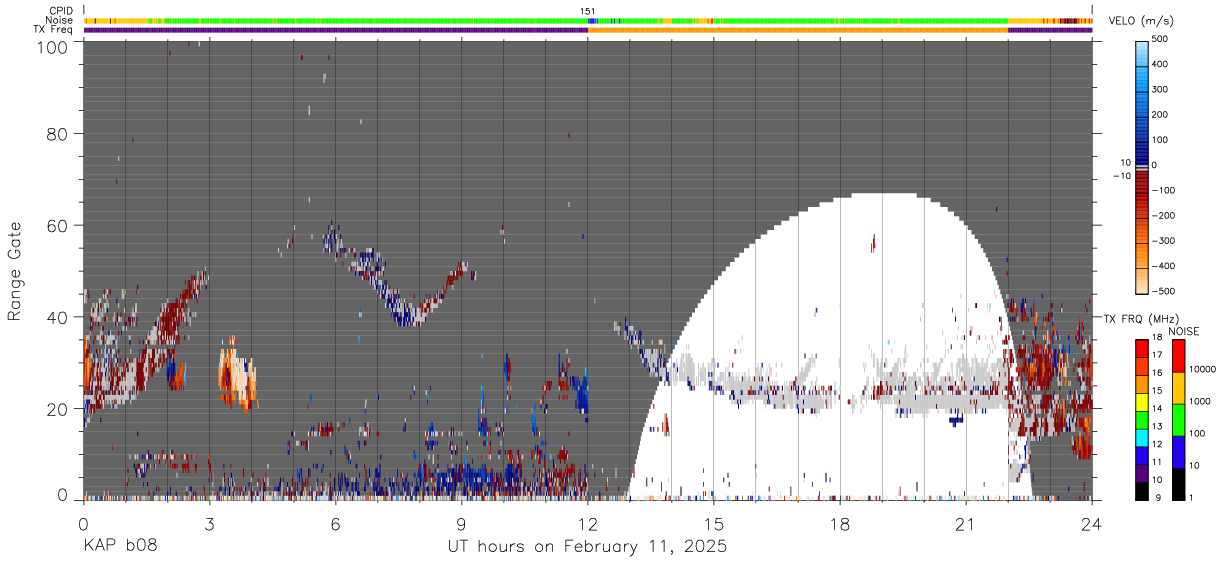
Task: Click the y-axis tick label 20
Action: 58,409
